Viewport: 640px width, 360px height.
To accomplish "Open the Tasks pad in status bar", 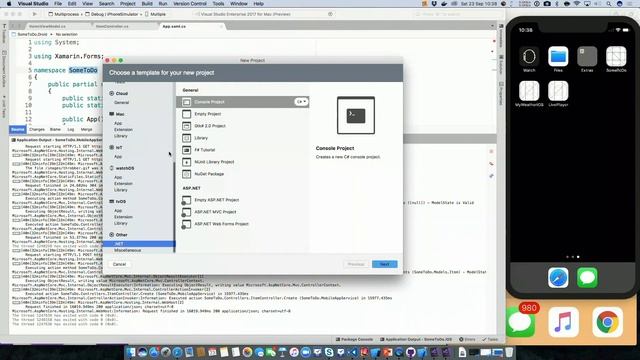I will (490, 339).
